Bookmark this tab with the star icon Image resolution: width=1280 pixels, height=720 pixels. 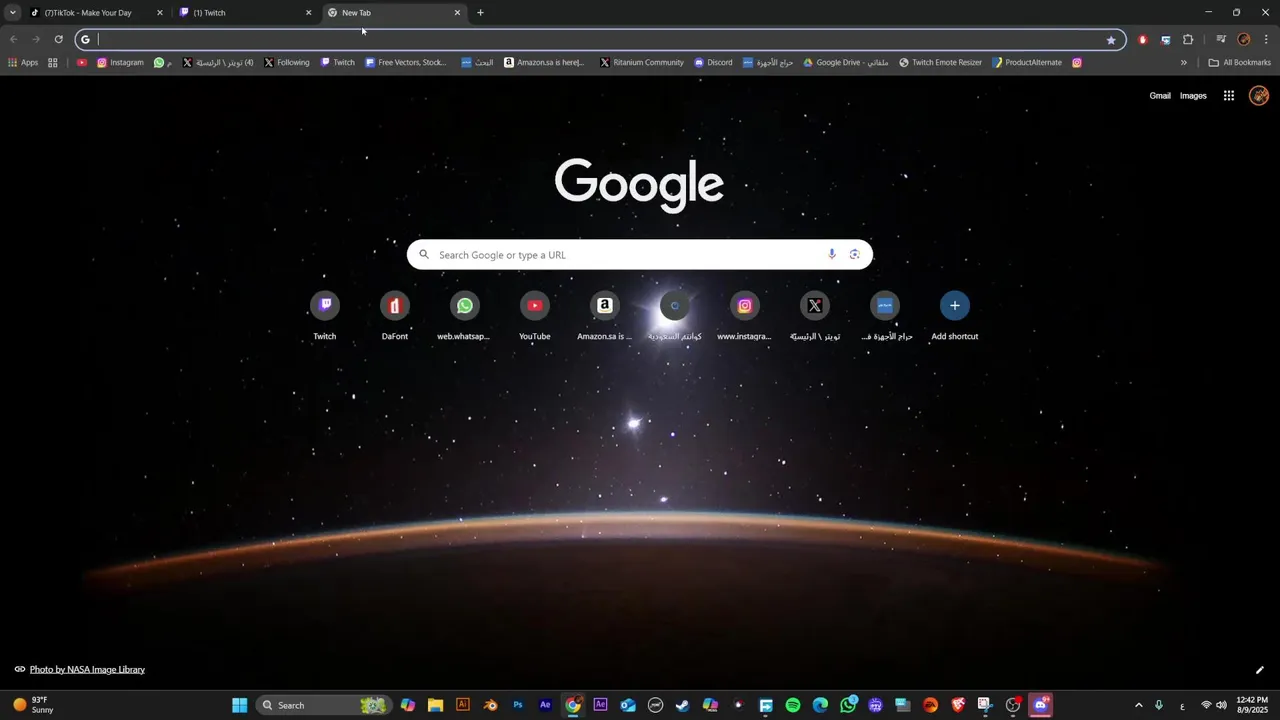pos(1111,40)
